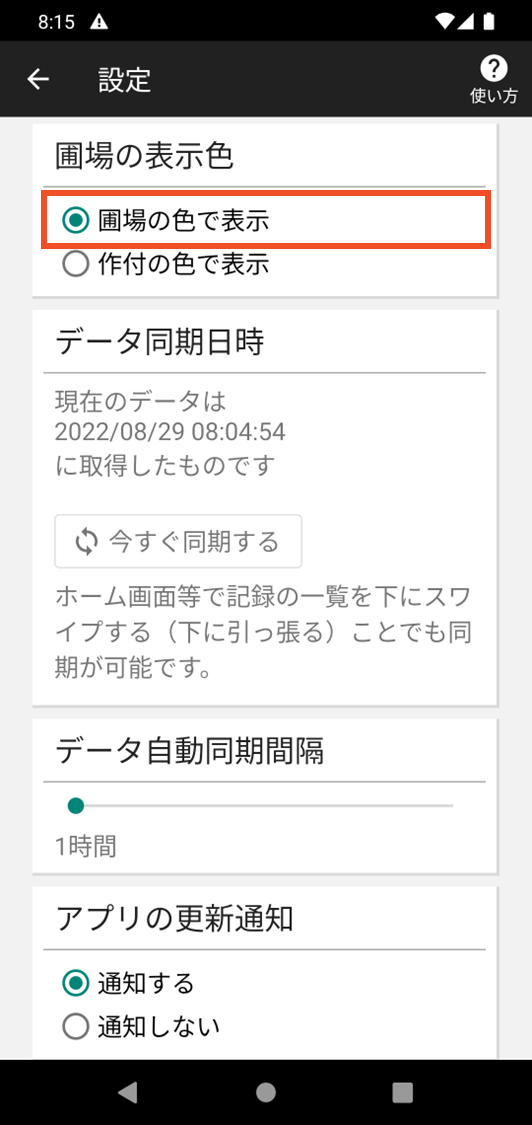The width and height of the screenshot is (532, 1125).
Task: Tap the clock time in status bar
Action: tap(57, 22)
